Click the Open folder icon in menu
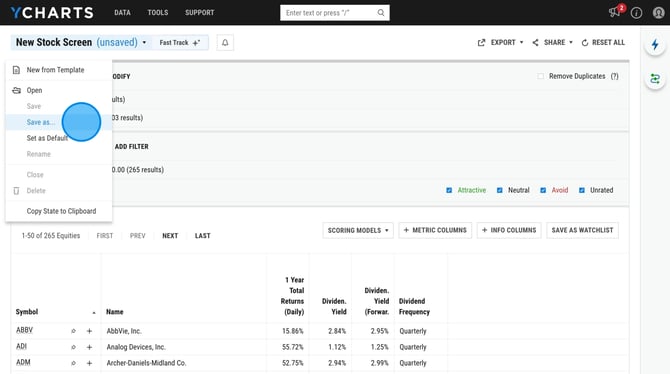Viewport: 670px width, 374px height. 16,90
